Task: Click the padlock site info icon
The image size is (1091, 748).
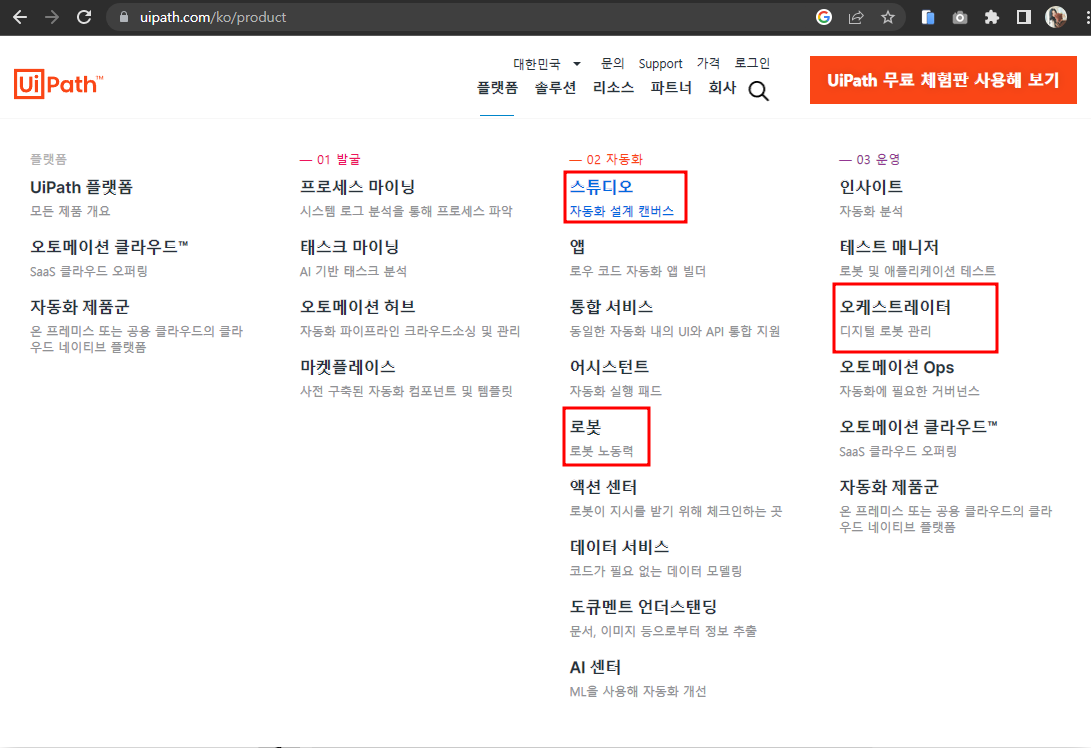Action: (x=124, y=17)
